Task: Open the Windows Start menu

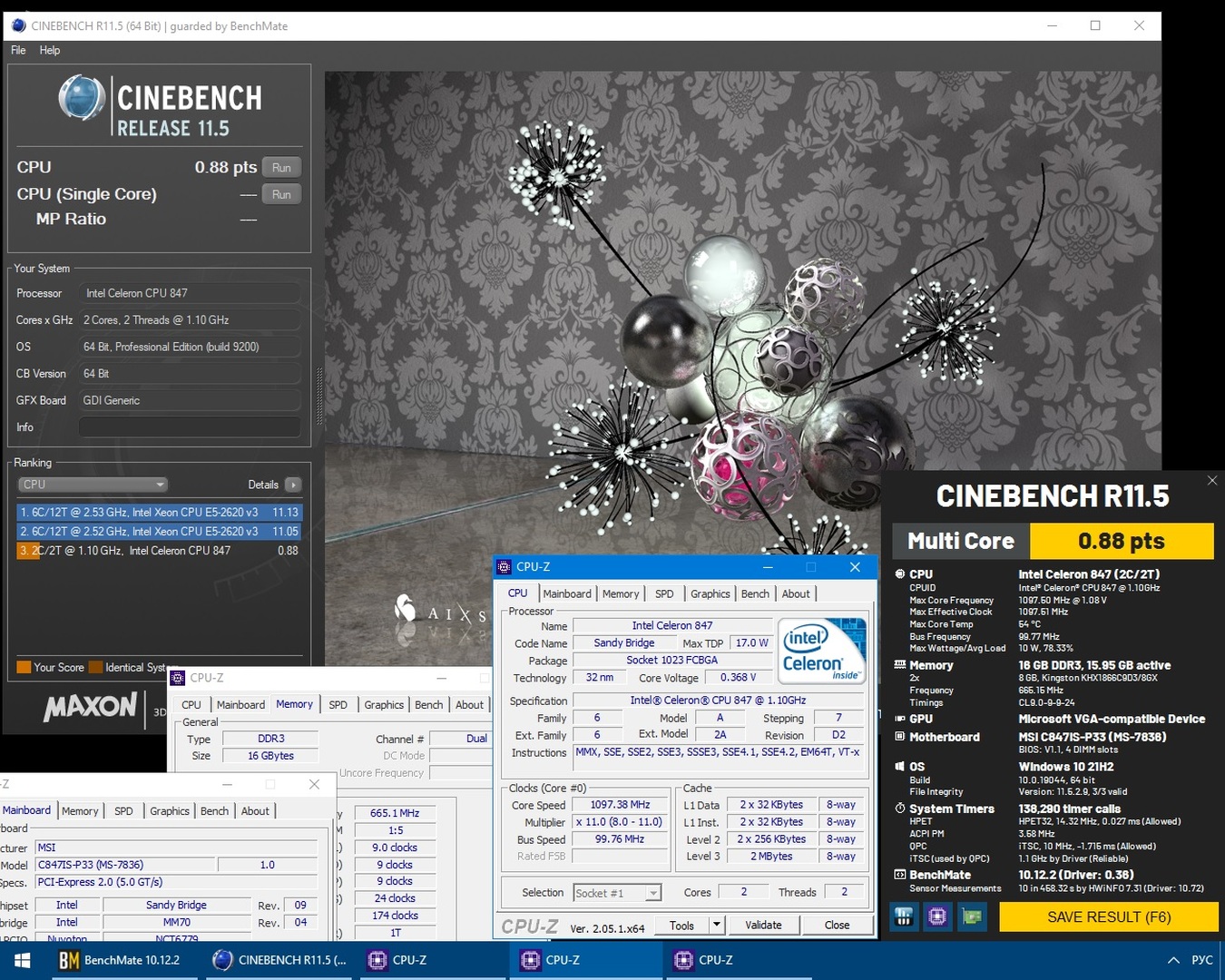Action: point(23,960)
